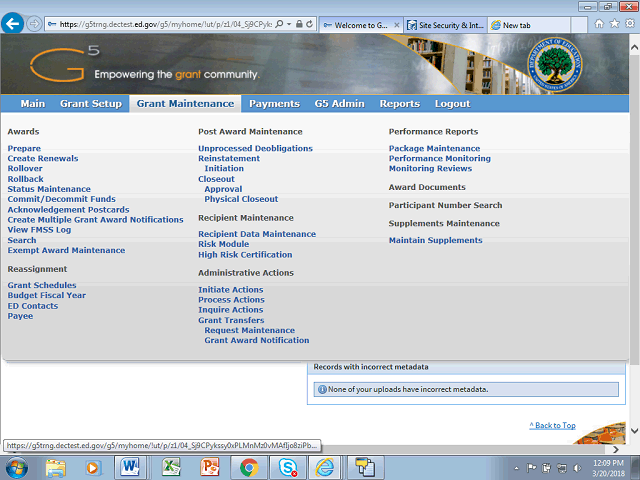640x480 pixels.
Task: Open Favorites star icon
Action: 614,24
